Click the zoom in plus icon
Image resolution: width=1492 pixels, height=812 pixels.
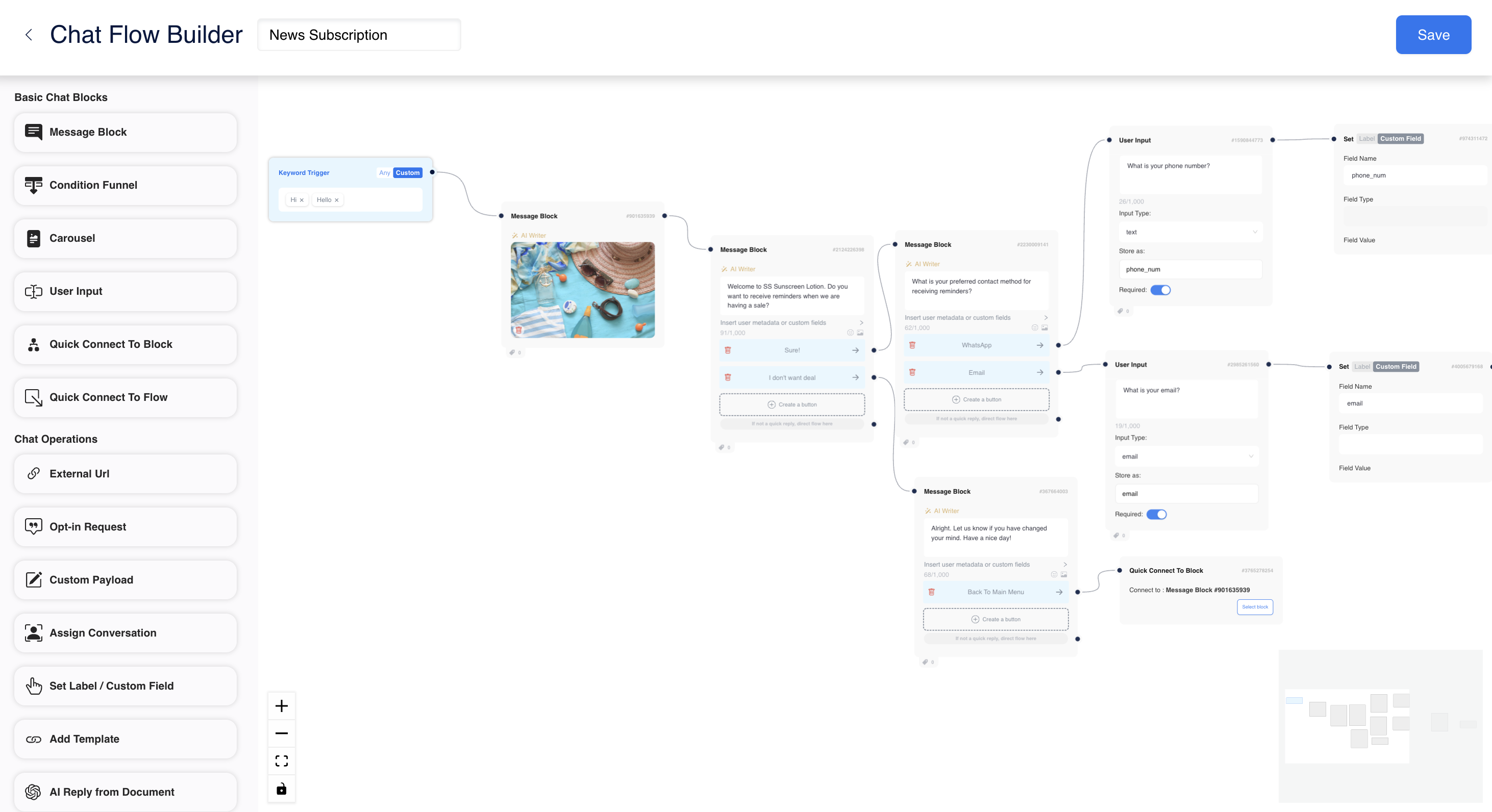click(282, 705)
